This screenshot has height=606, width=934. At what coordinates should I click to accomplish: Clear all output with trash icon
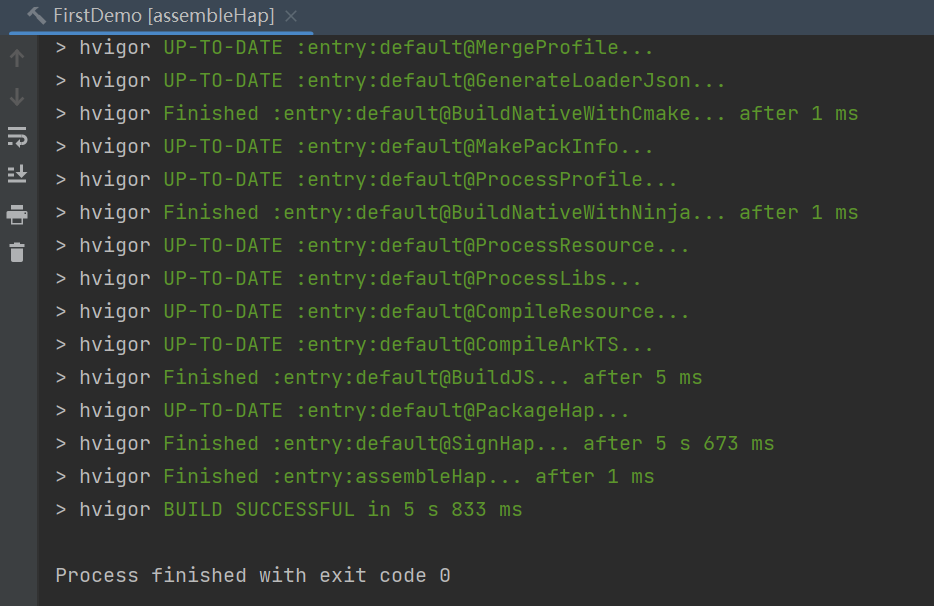17,252
